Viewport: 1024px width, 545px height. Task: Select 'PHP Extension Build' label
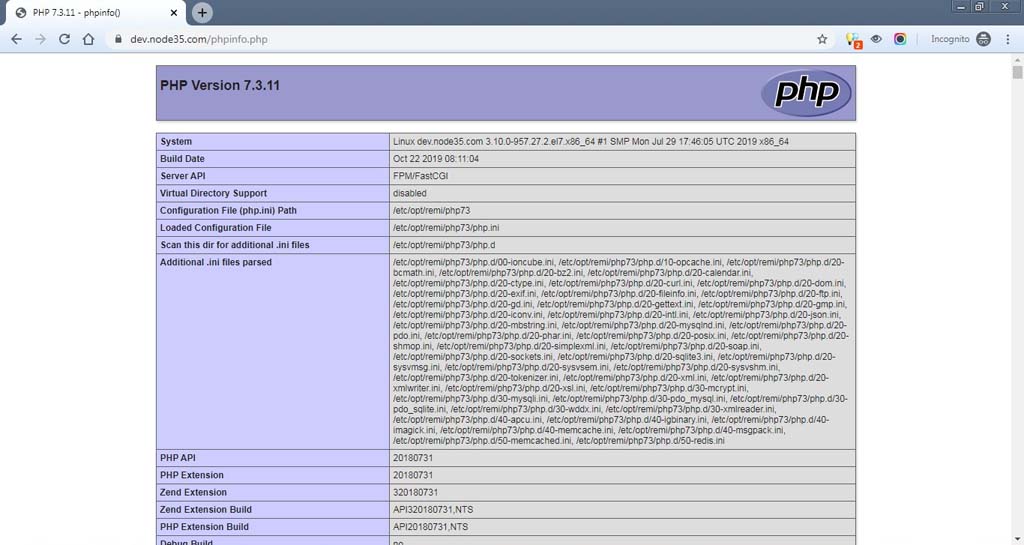pos(204,527)
